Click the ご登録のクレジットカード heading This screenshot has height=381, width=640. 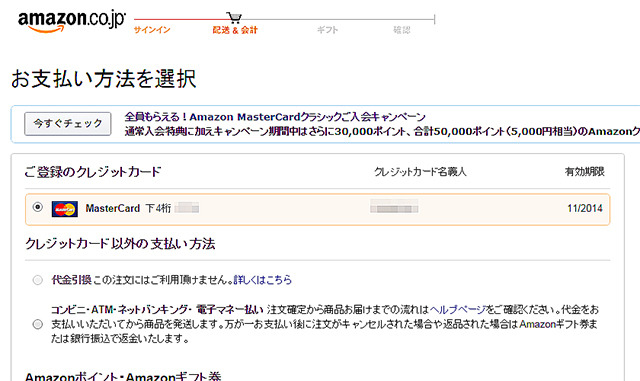coord(93,172)
